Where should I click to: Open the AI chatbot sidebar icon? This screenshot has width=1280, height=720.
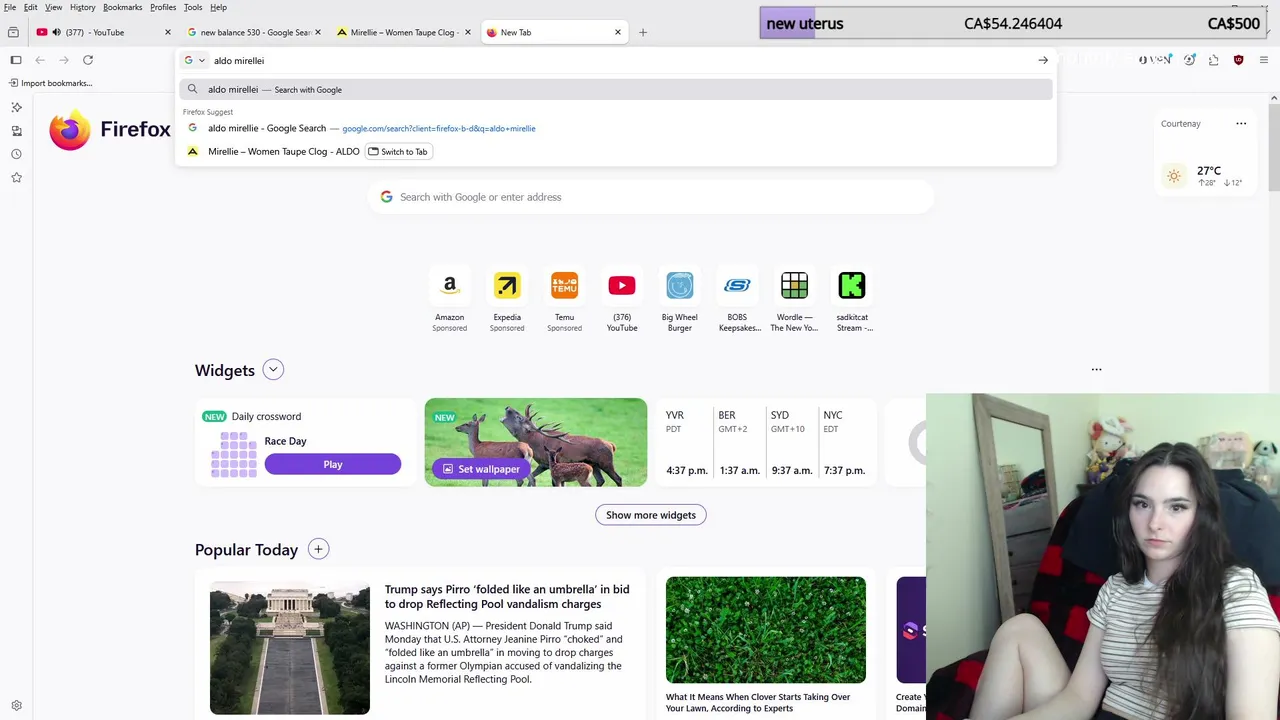(x=16, y=107)
